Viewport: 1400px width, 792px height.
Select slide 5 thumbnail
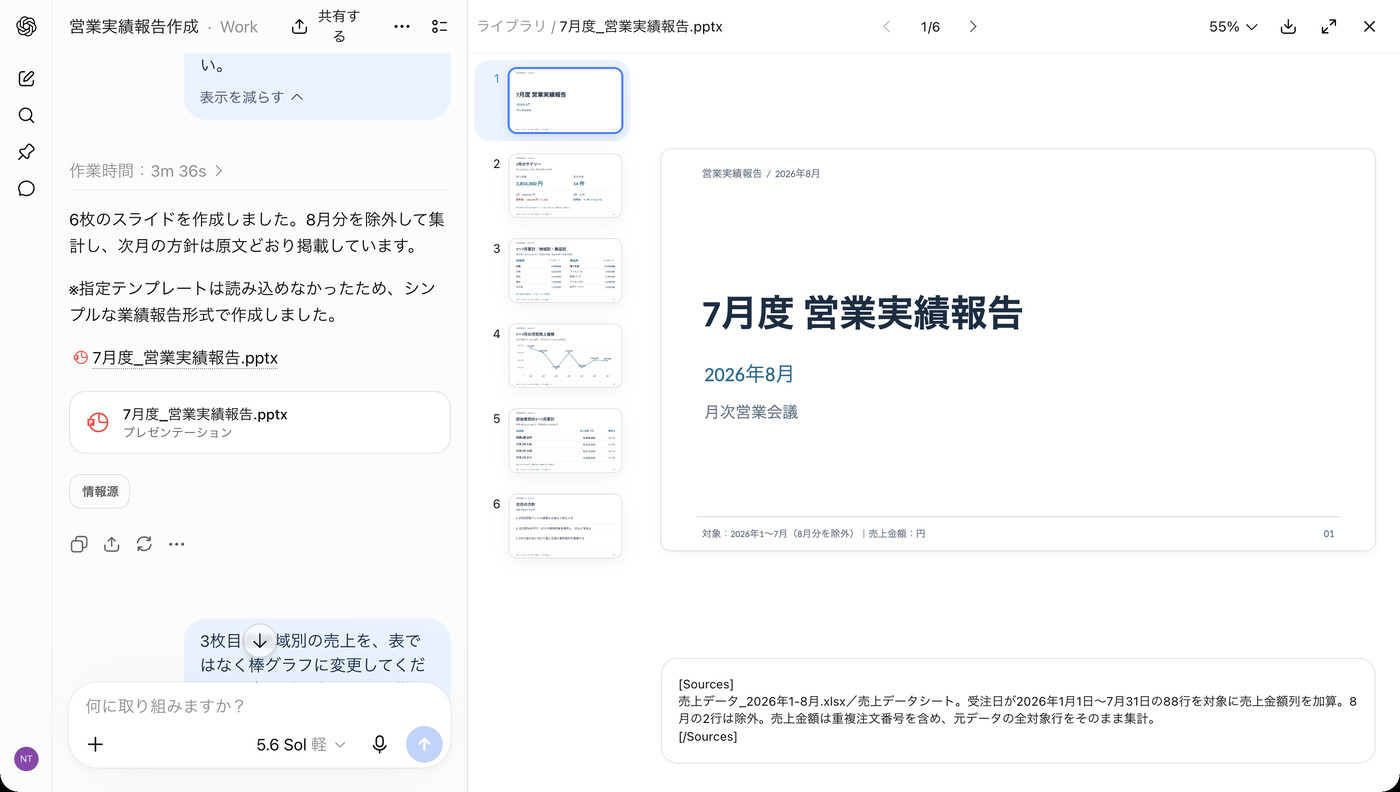pos(565,440)
